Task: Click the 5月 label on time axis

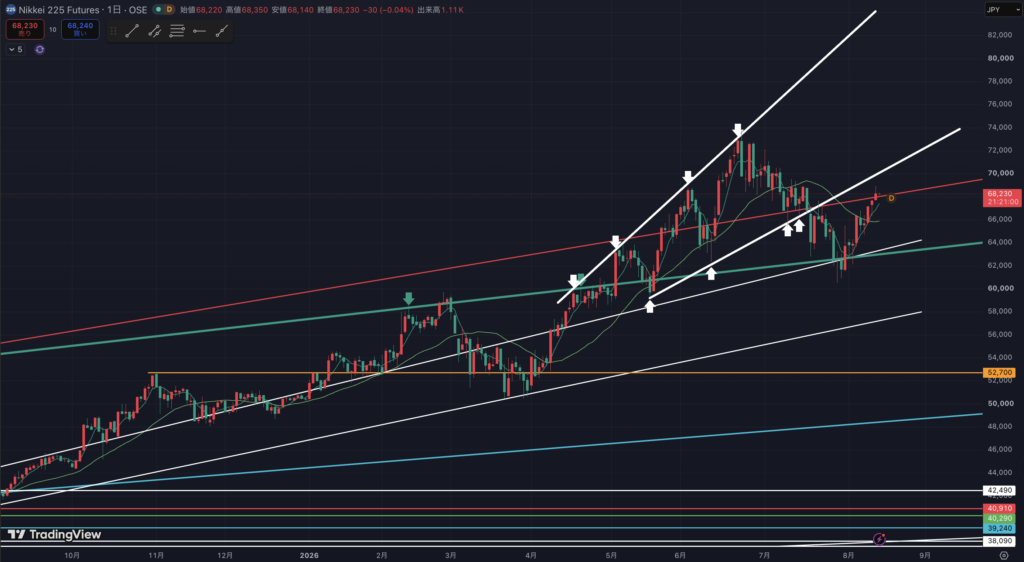Action: [611, 555]
